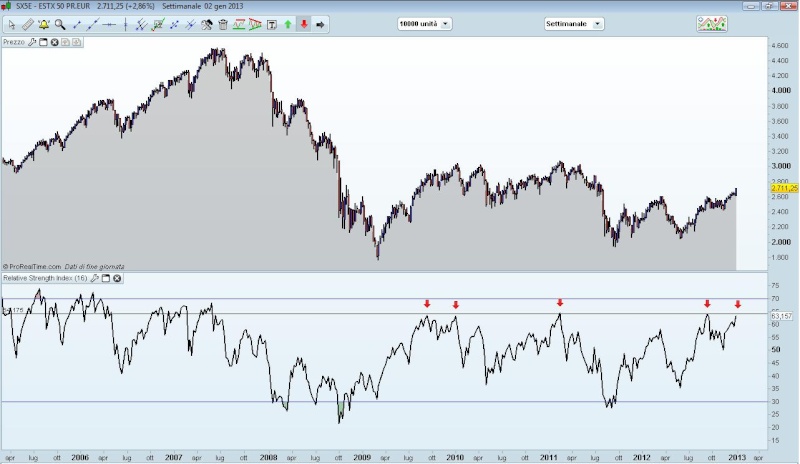800x464 pixels.
Task: Maximize the Relative Strength Index panel
Action: tap(106, 278)
